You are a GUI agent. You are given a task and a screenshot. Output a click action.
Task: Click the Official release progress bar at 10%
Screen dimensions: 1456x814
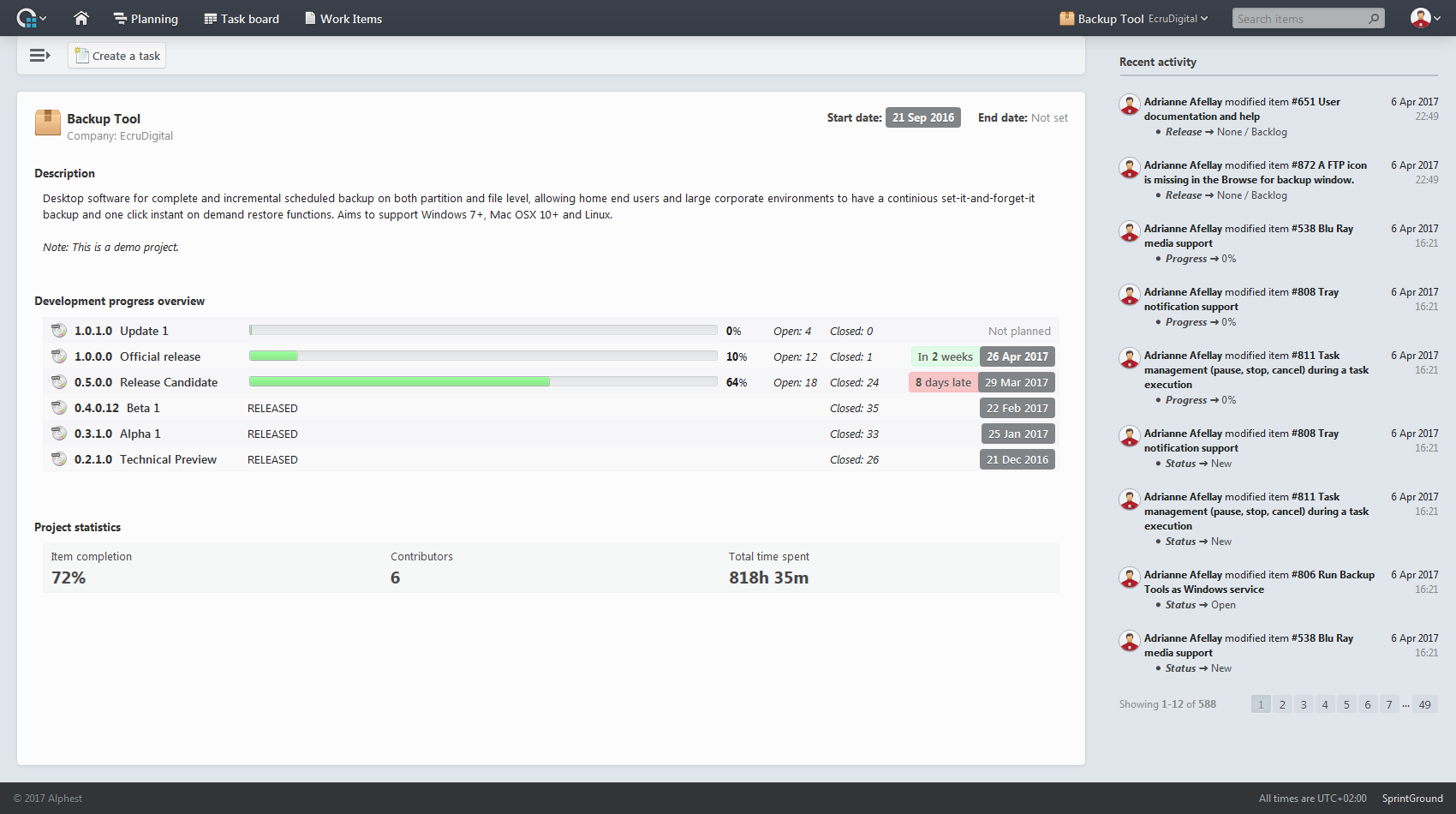483,356
